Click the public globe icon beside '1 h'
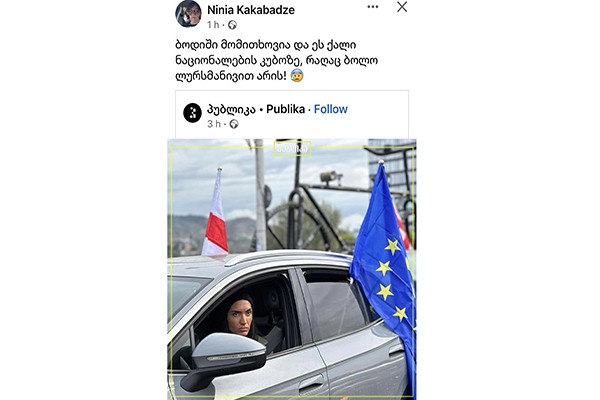The image size is (600, 400). [232, 25]
